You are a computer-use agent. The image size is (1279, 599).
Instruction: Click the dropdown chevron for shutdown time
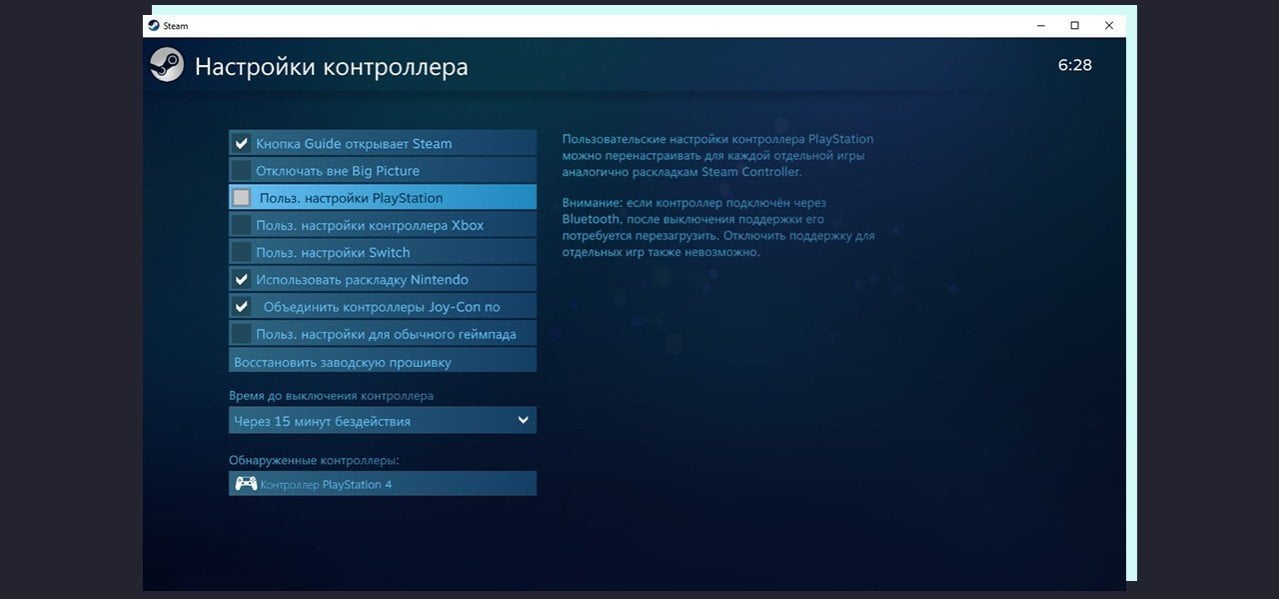coord(523,420)
